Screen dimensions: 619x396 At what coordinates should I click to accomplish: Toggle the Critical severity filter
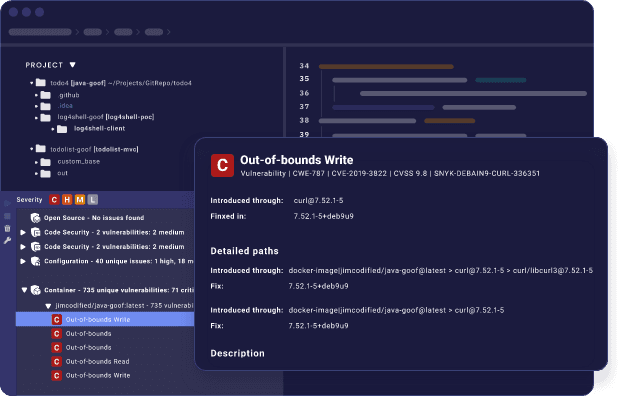[x=54, y=200]
